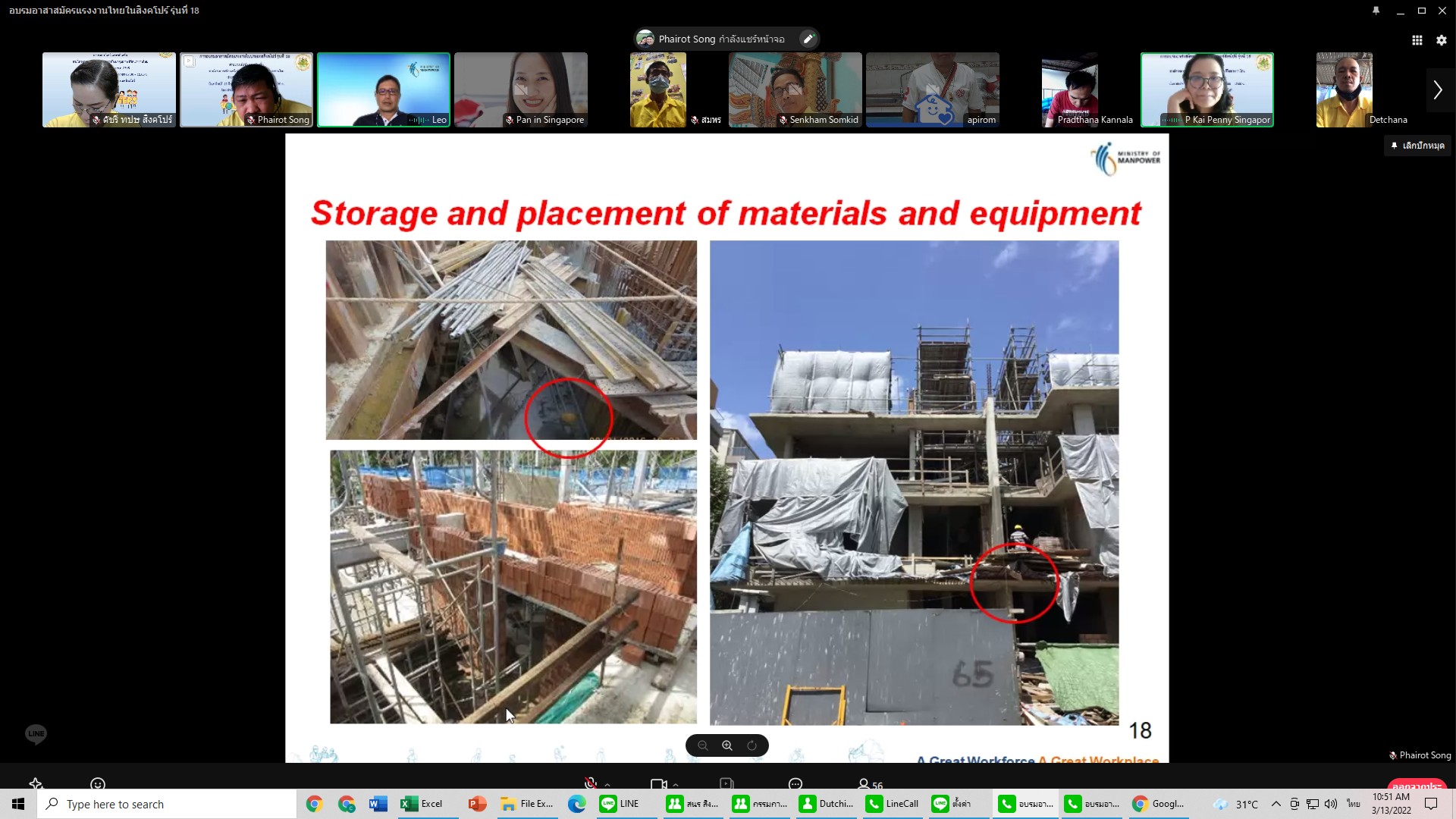Click the grid view layout icon
1456x819 pixels.
(1417, 40)
